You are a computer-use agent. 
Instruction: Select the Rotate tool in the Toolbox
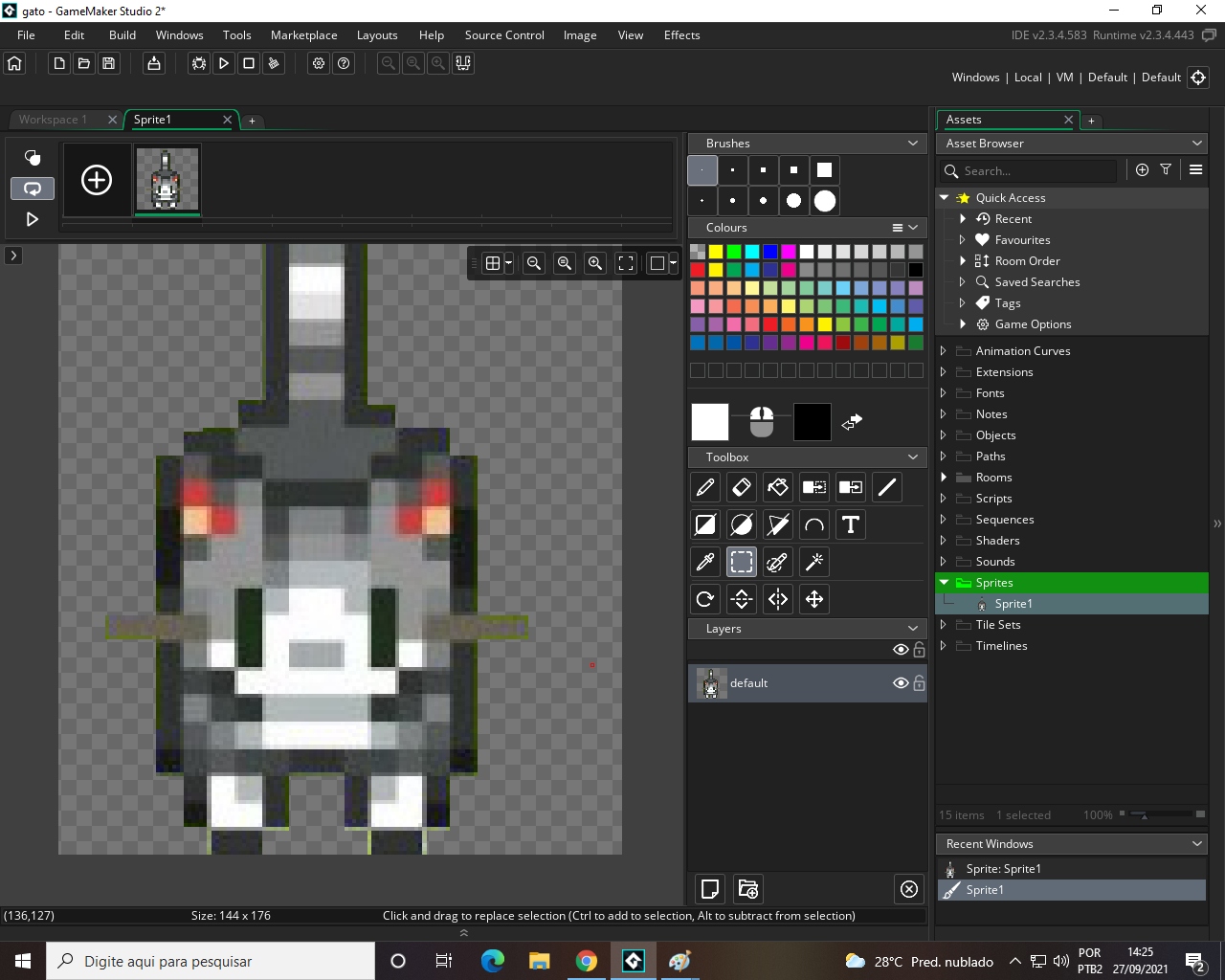point(705,599)
